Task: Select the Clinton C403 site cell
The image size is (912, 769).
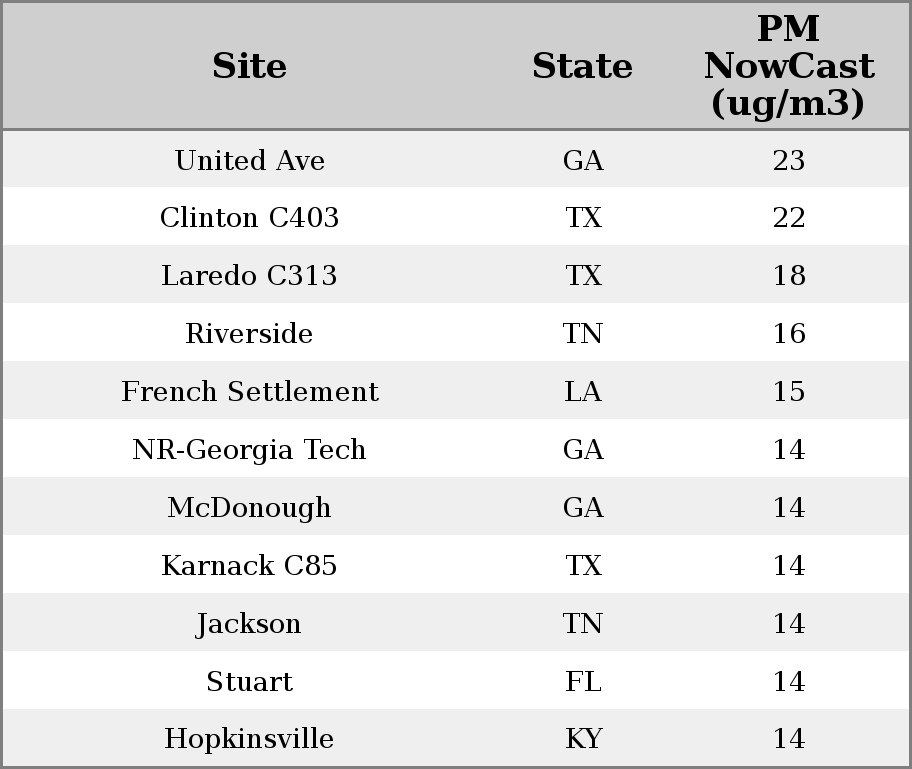Action: click(x=249, y=218)
